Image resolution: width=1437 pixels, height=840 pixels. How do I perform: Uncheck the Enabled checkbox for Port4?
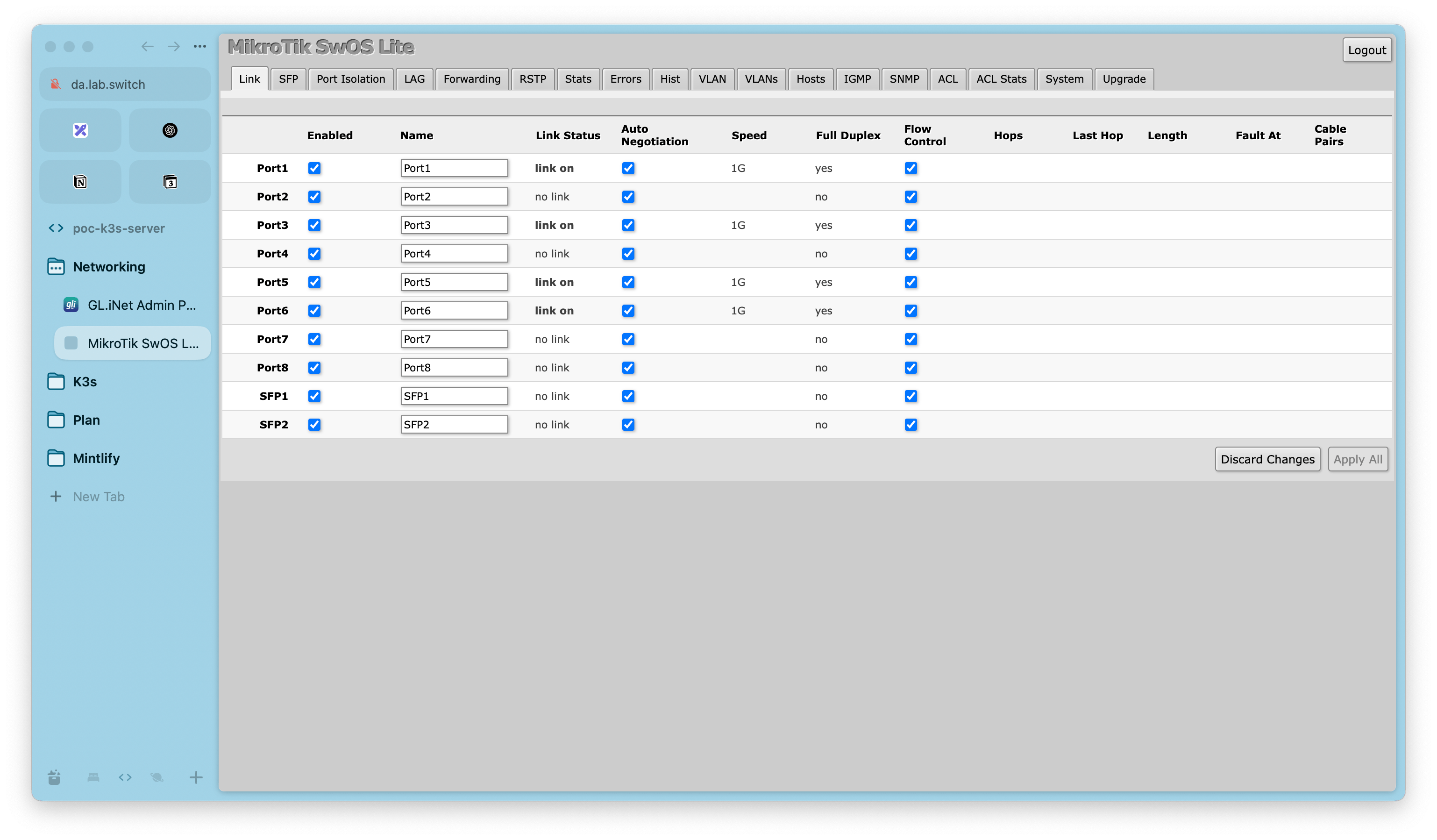[314, 254]
